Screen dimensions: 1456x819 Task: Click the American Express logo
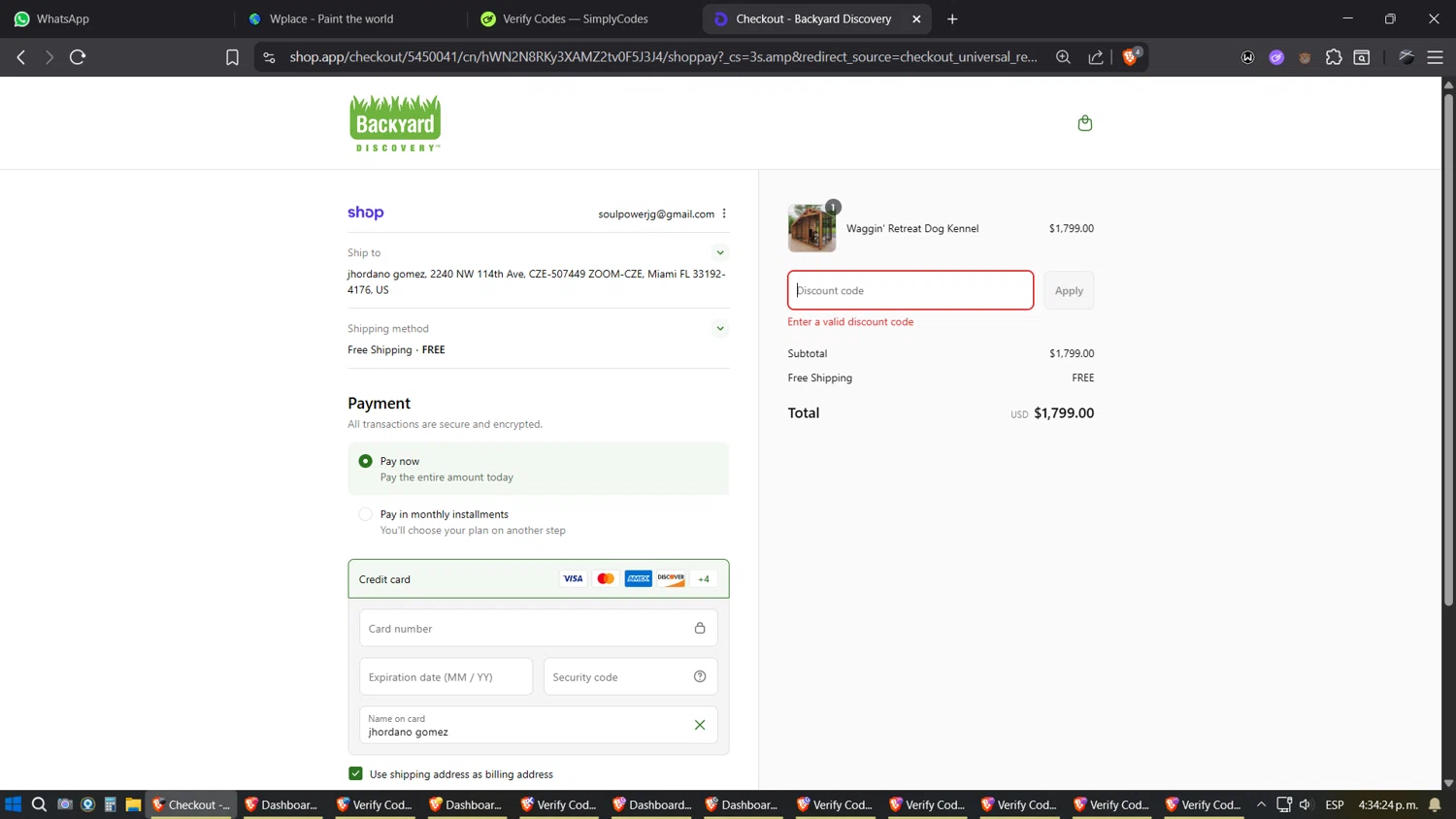[638, 578]
